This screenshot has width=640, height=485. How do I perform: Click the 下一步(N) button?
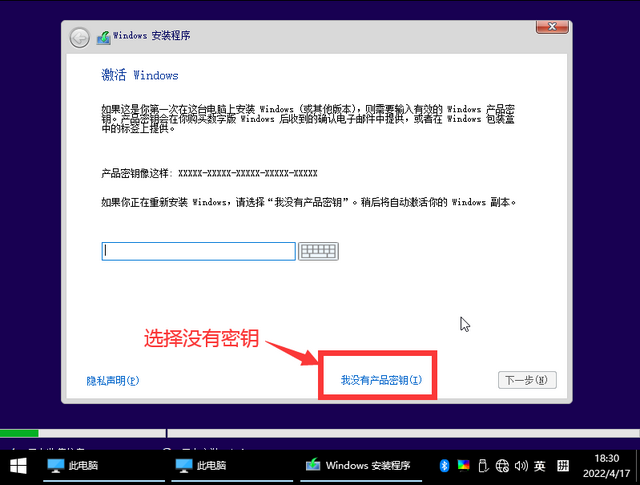pos(527,380)
